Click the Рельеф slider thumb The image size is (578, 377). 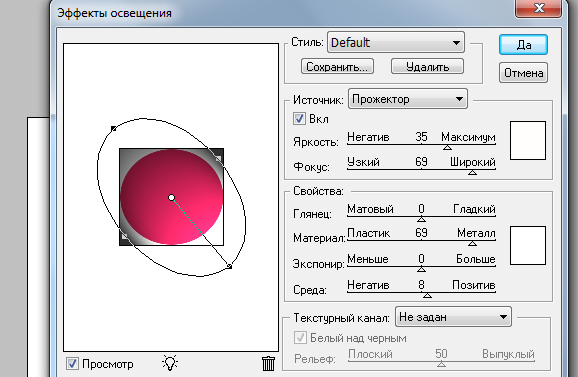[x=441, y=364]
